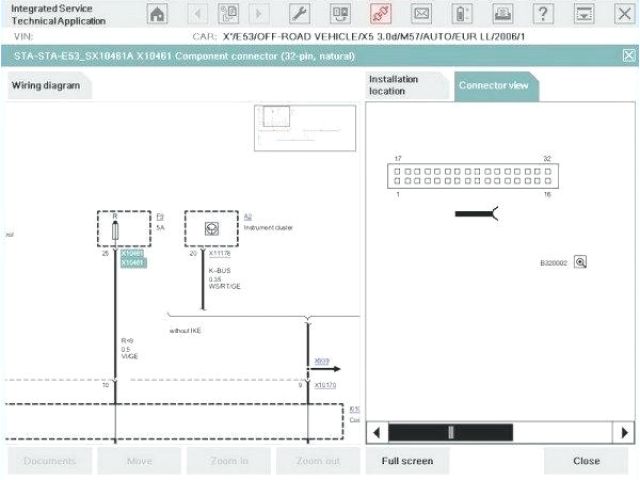Click the Zoom in button

point(230,461)
